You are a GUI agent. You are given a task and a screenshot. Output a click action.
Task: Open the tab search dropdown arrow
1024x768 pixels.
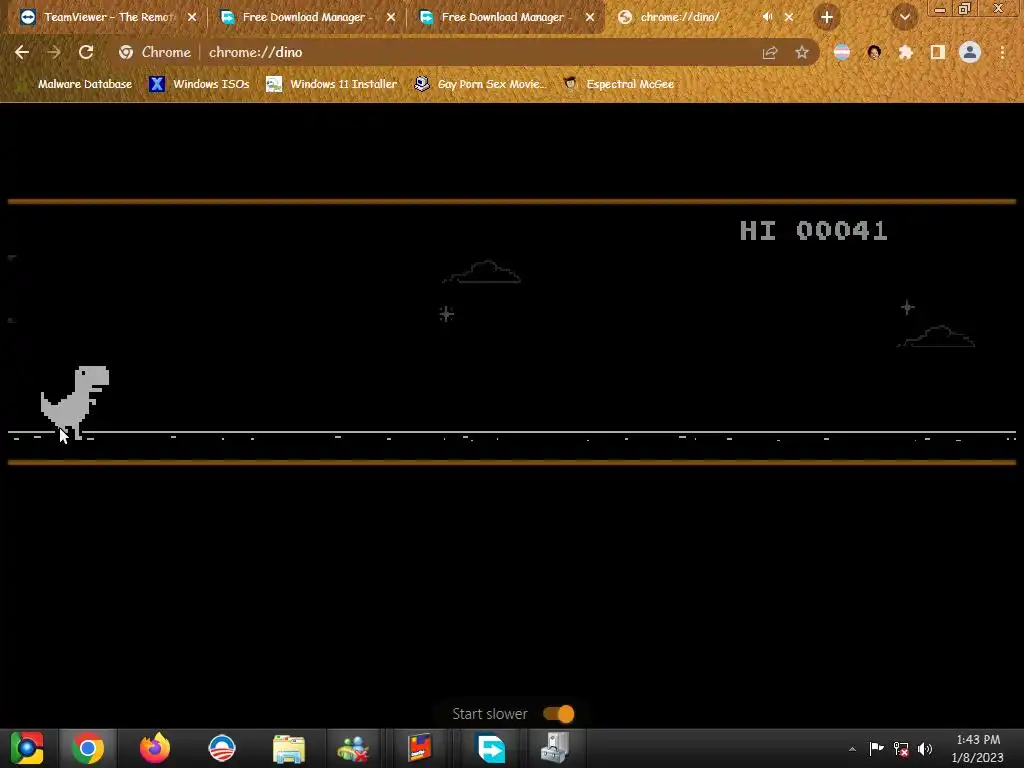tap(905, 17)
